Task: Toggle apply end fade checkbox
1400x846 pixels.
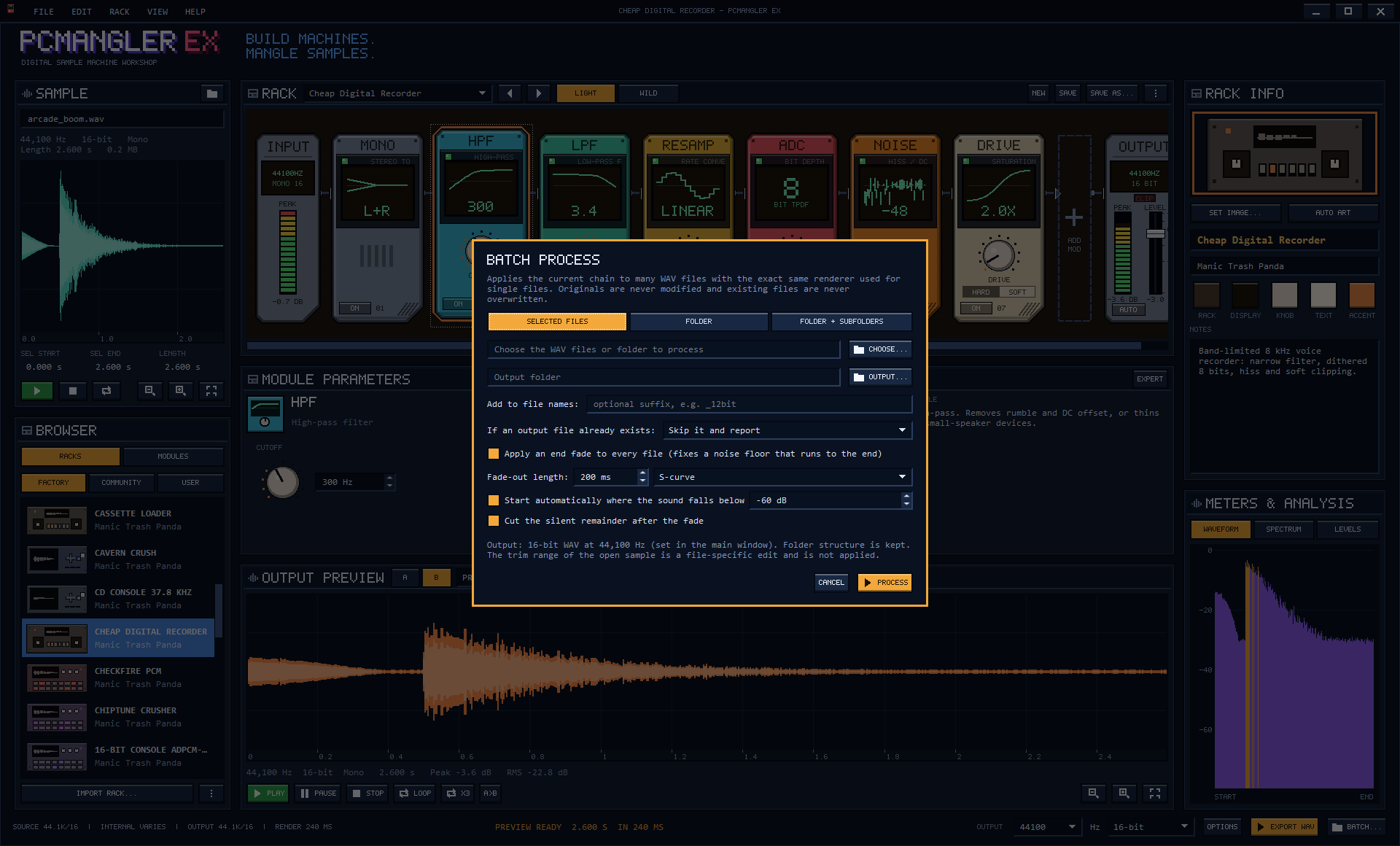Action: [494, 454]
